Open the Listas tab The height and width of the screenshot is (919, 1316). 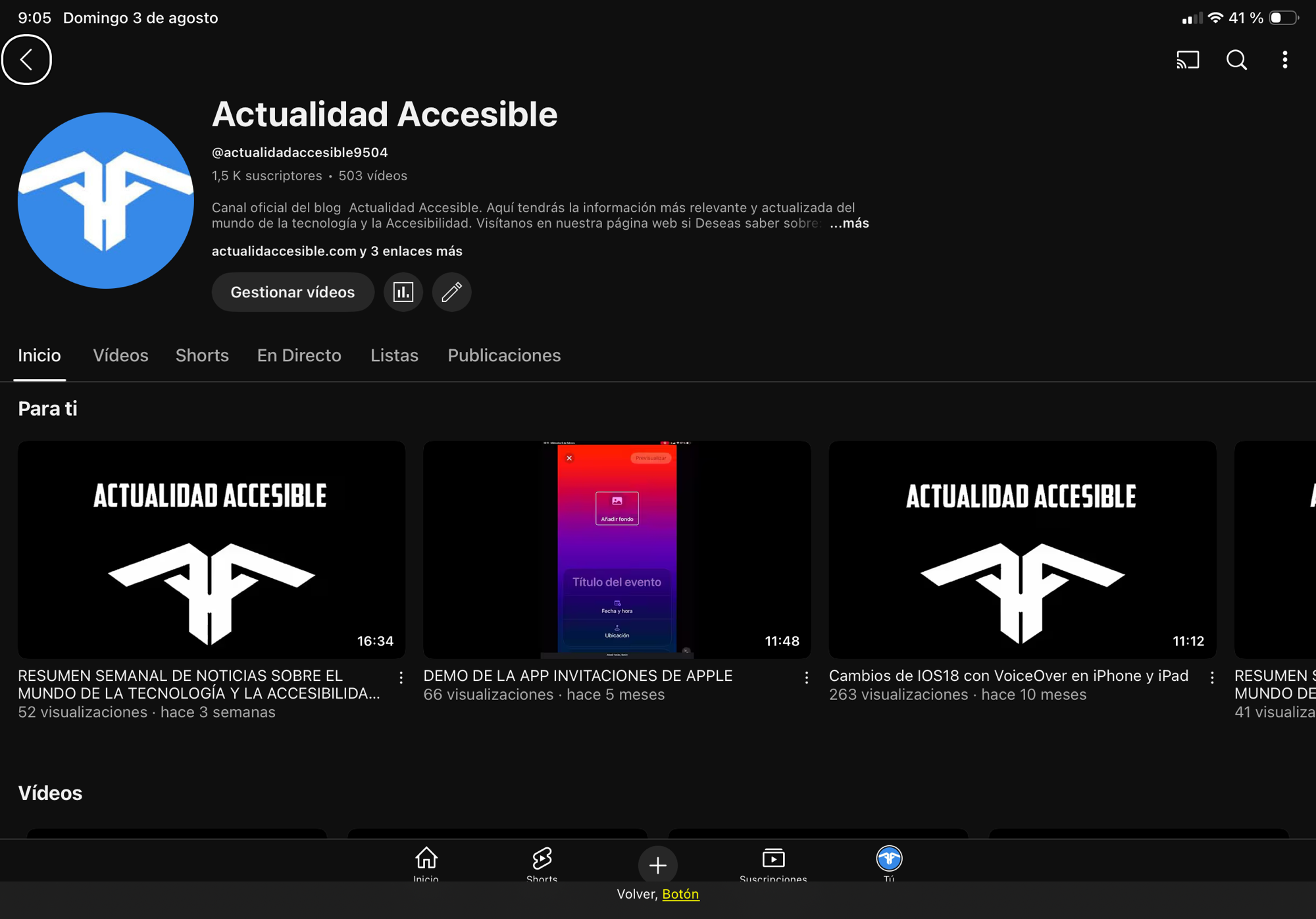tap(394, 356)
